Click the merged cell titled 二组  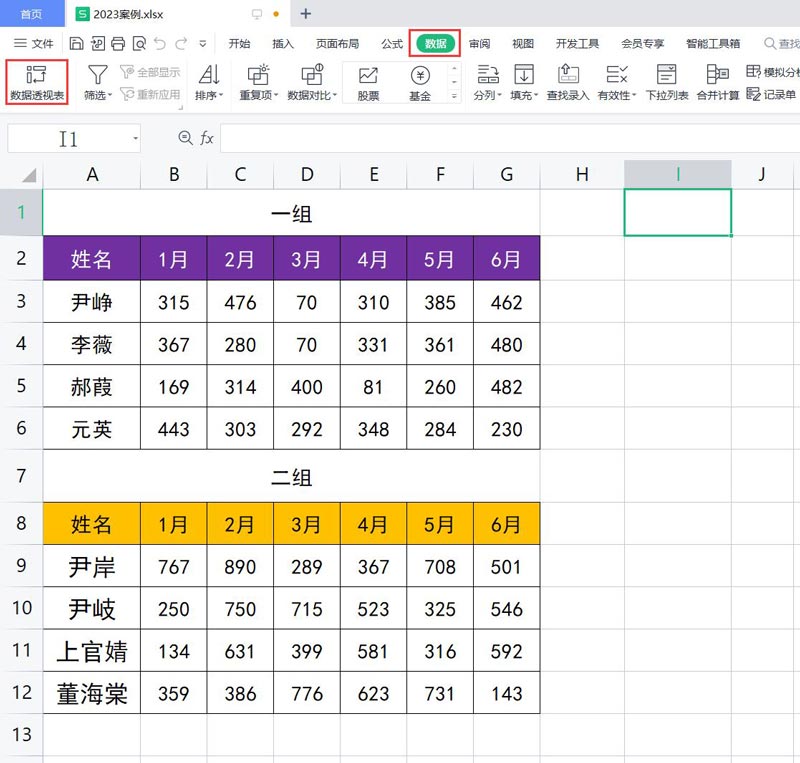click(x=291, y=476)
